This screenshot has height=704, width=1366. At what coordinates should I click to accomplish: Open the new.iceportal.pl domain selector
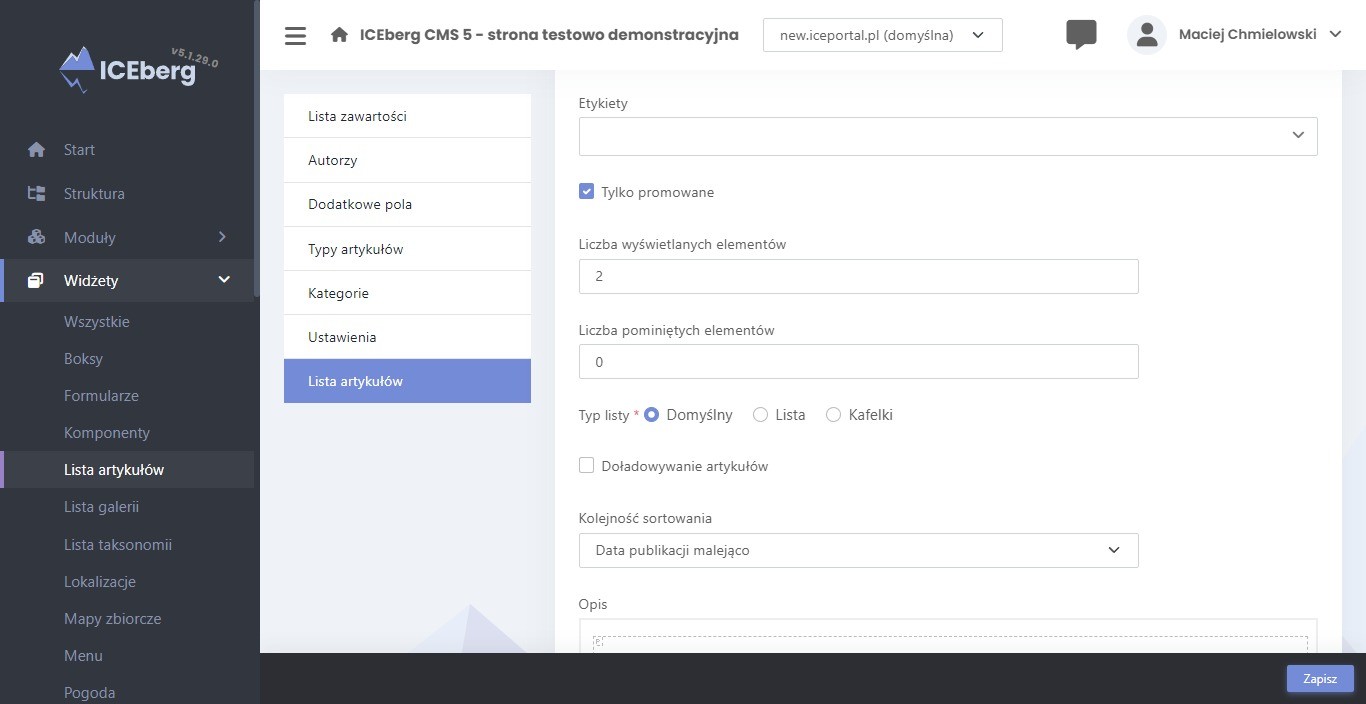[x=882, y=35]
